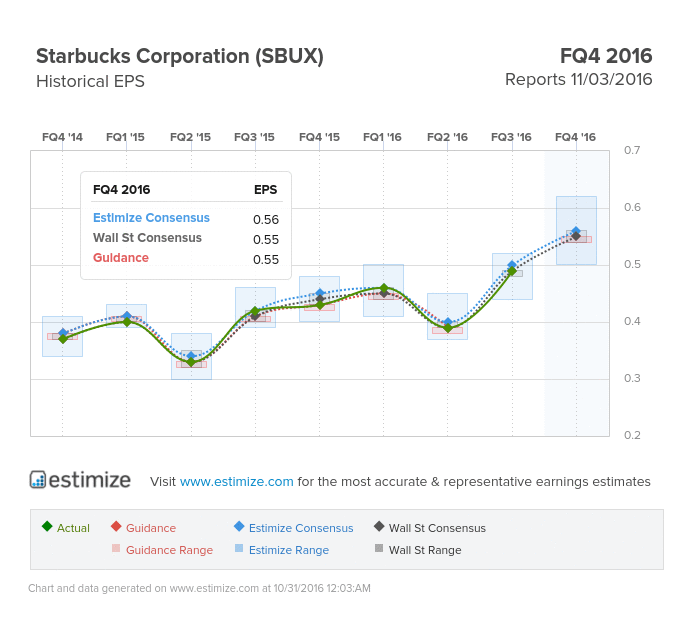Click the blue Estimize point at FQ1 '15

pyautogui.click(x=127, y=315)
